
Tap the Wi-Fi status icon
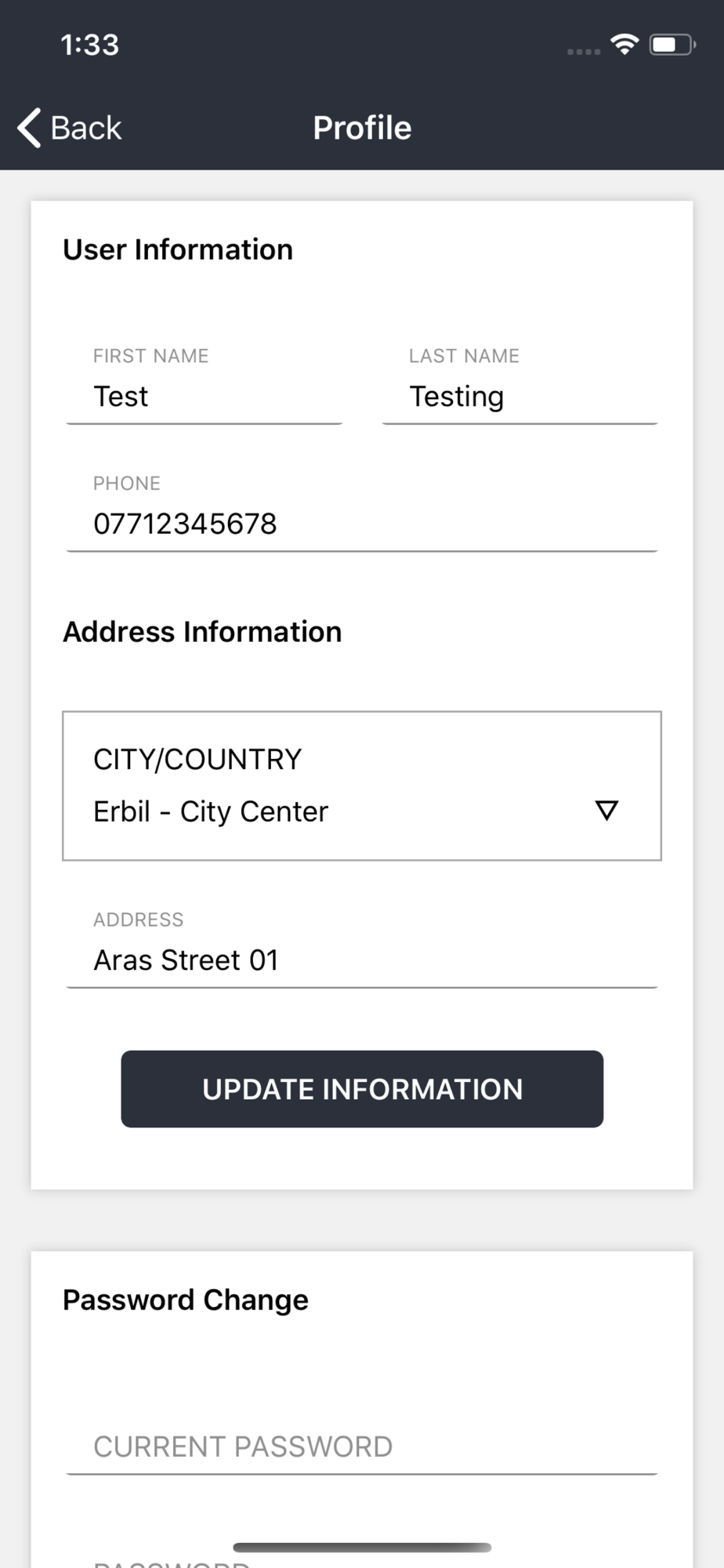(624, 45)
